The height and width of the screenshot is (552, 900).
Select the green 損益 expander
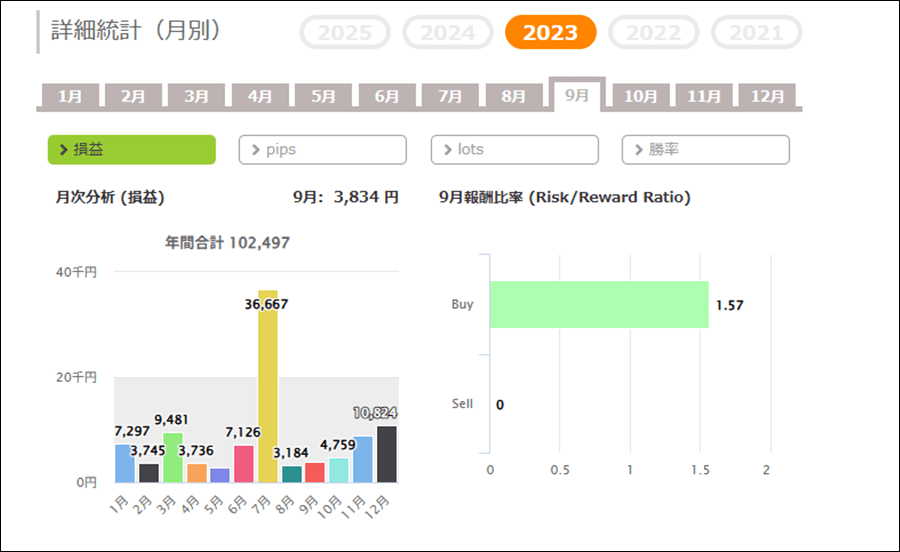pos(131,150)
